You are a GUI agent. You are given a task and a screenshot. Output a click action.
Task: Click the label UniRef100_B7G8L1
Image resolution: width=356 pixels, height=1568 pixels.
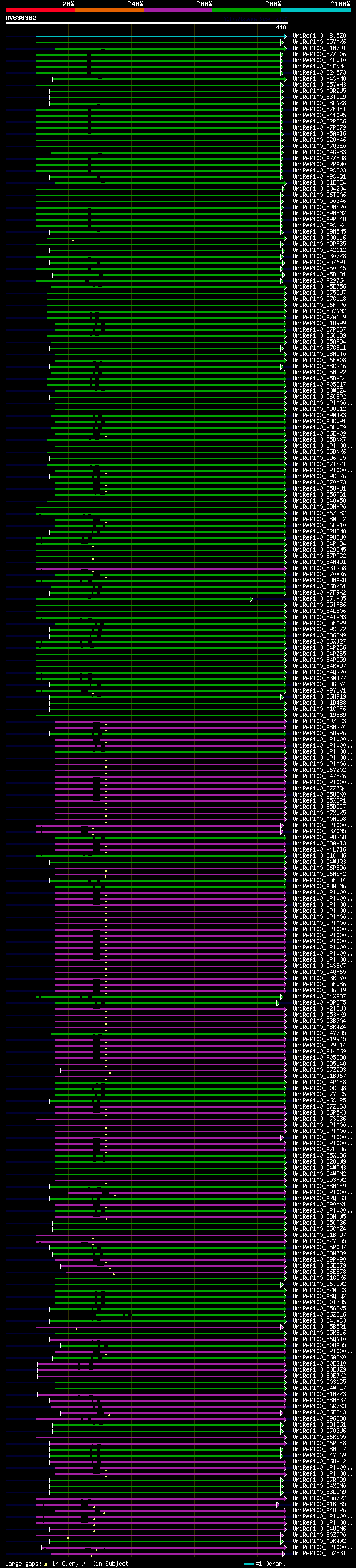pos(319,348)
